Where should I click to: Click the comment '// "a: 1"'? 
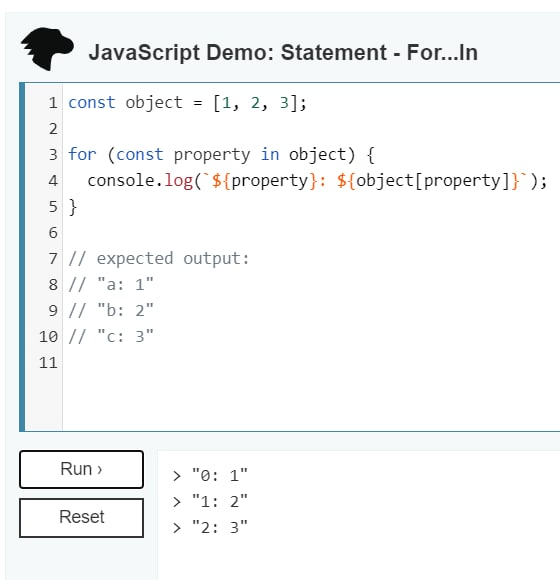111,285
